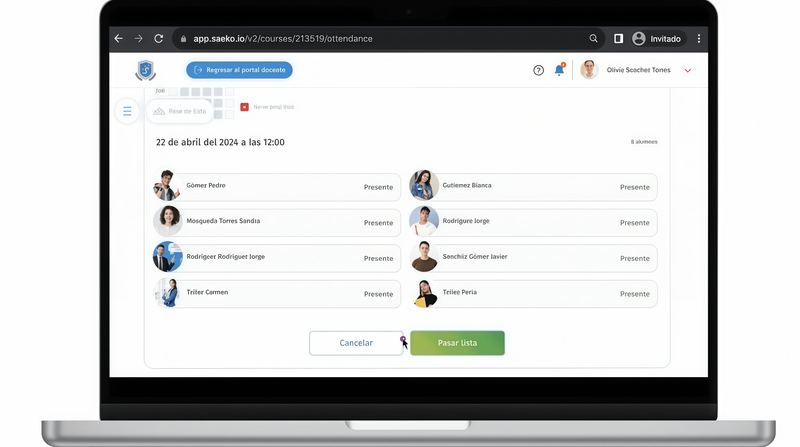Image resolution: width=800 pixels, height=447 pixels.
Task: Click the browser forward arrow
Action: click(x=138, y=39)
